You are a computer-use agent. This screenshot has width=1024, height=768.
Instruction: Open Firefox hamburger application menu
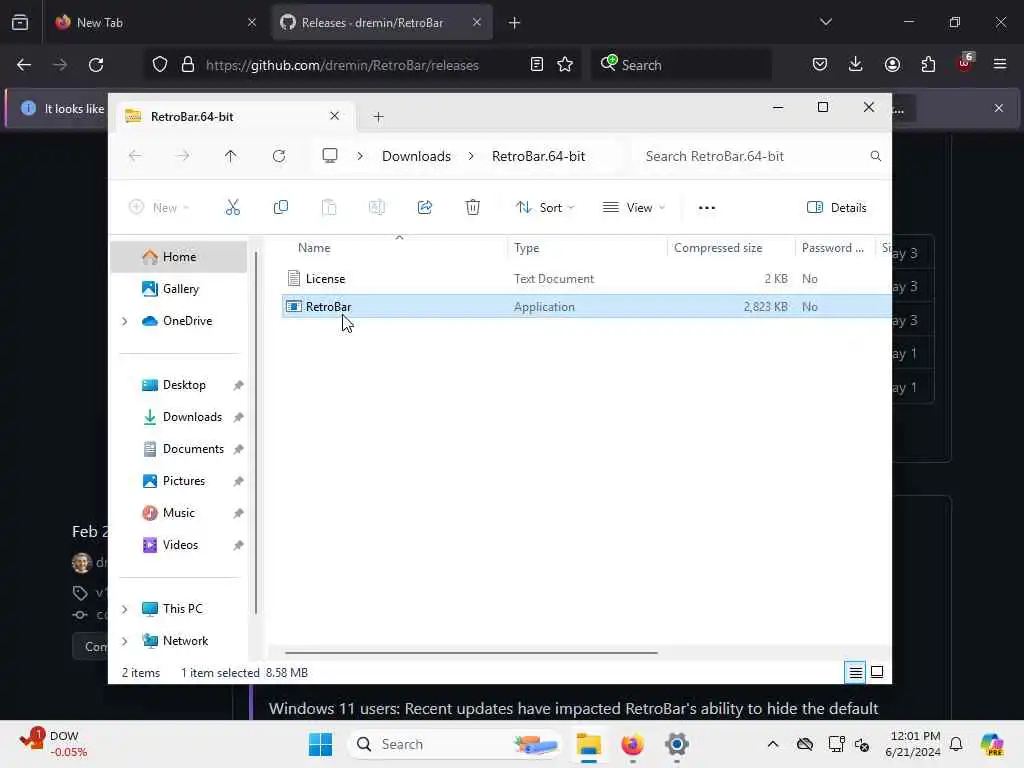1000,64
